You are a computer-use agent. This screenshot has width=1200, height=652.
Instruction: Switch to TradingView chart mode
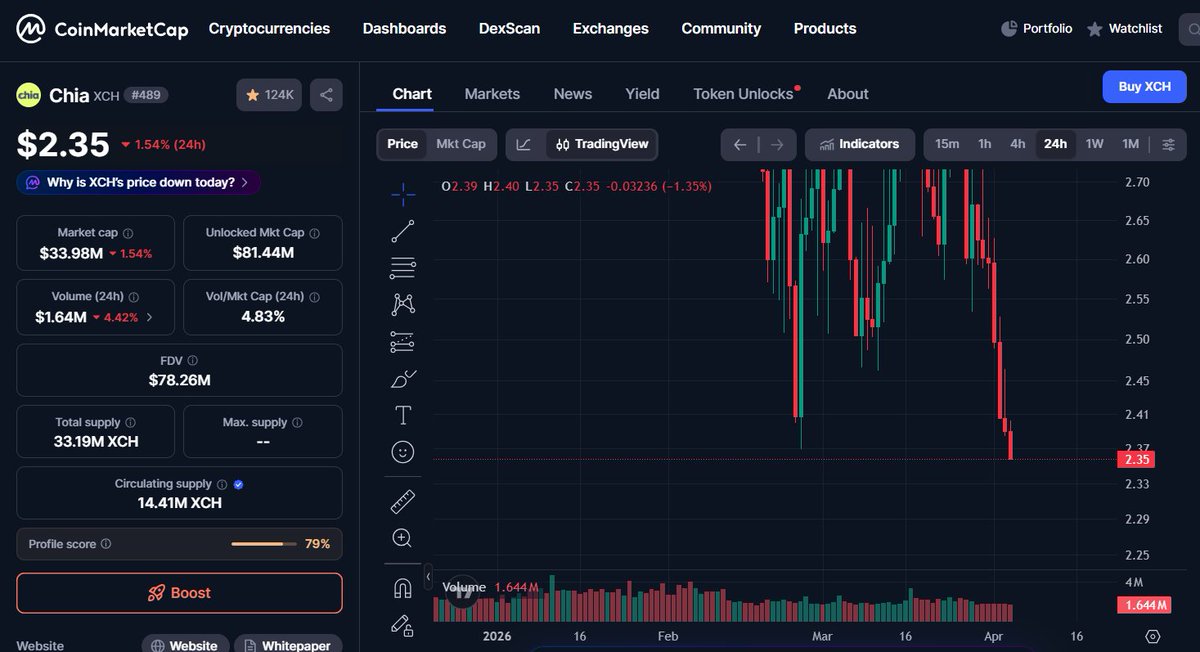click(x=602, y=144)
